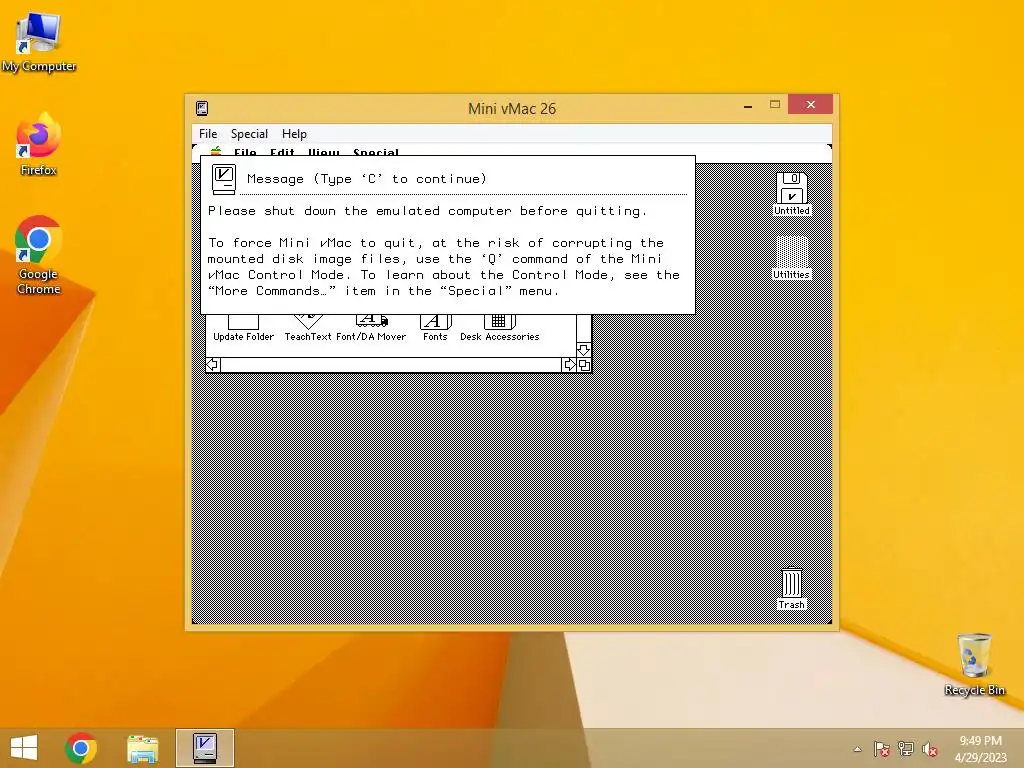Image resolution: width=1024 pixels, height=768 pixels.
Task: Close the Mini vMac window
Action: coord(810,104)
